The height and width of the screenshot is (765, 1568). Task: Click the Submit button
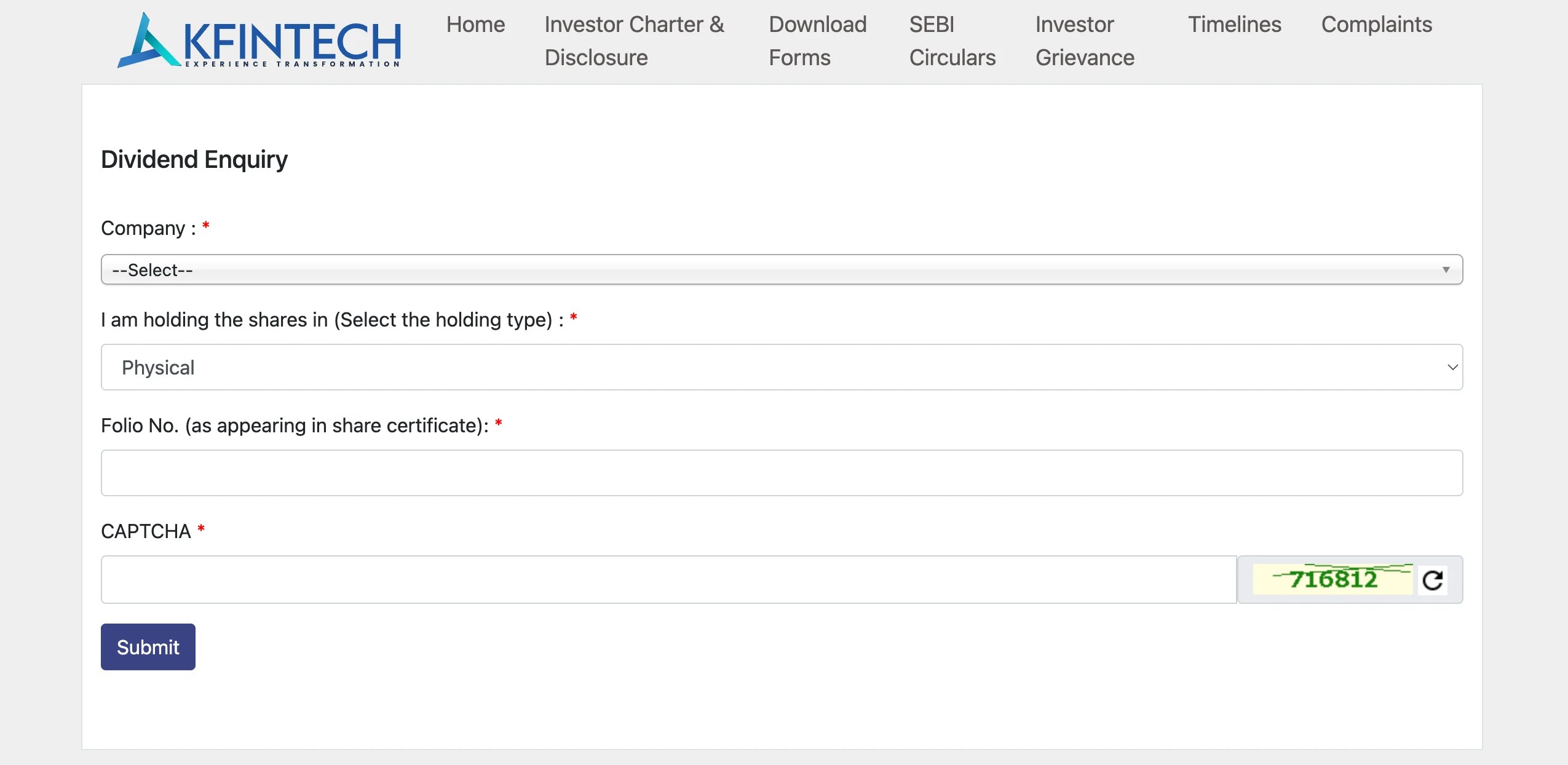point(148,646)
